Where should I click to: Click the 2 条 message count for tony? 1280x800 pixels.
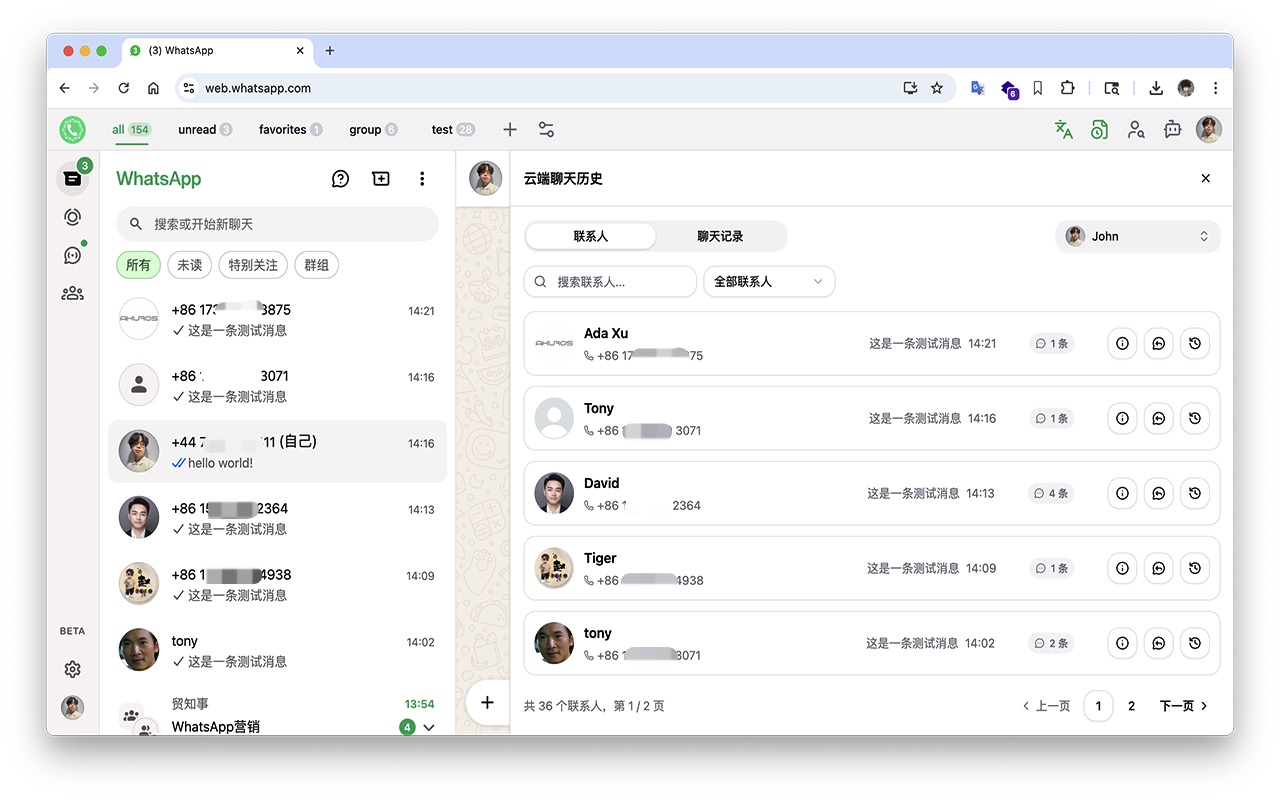coord(1051,643)
